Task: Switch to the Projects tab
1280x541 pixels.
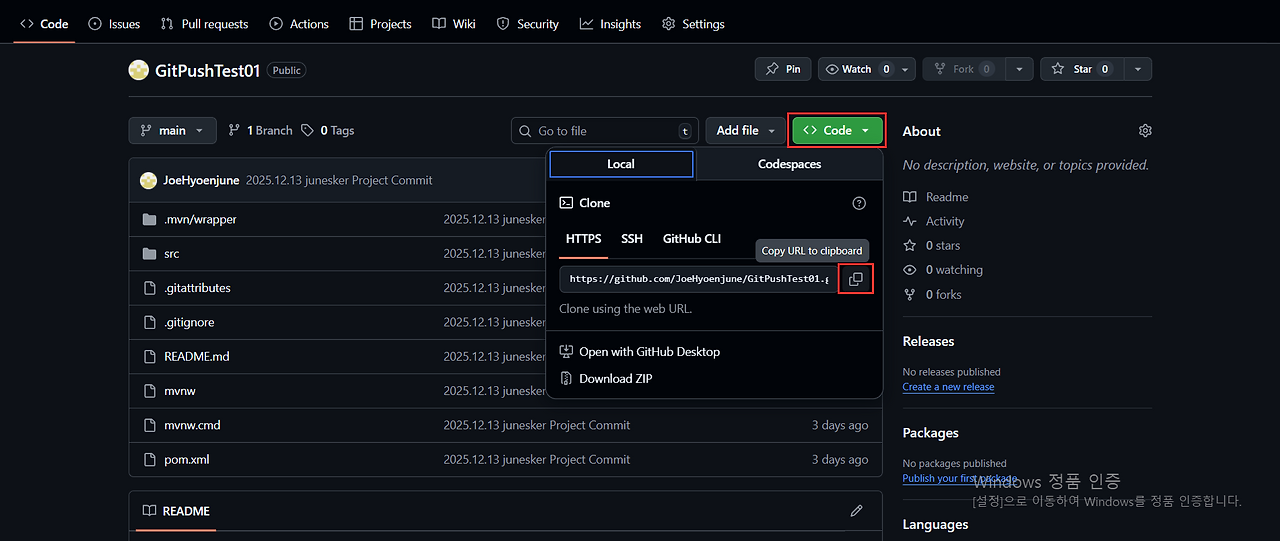Action: click(380, 24)
